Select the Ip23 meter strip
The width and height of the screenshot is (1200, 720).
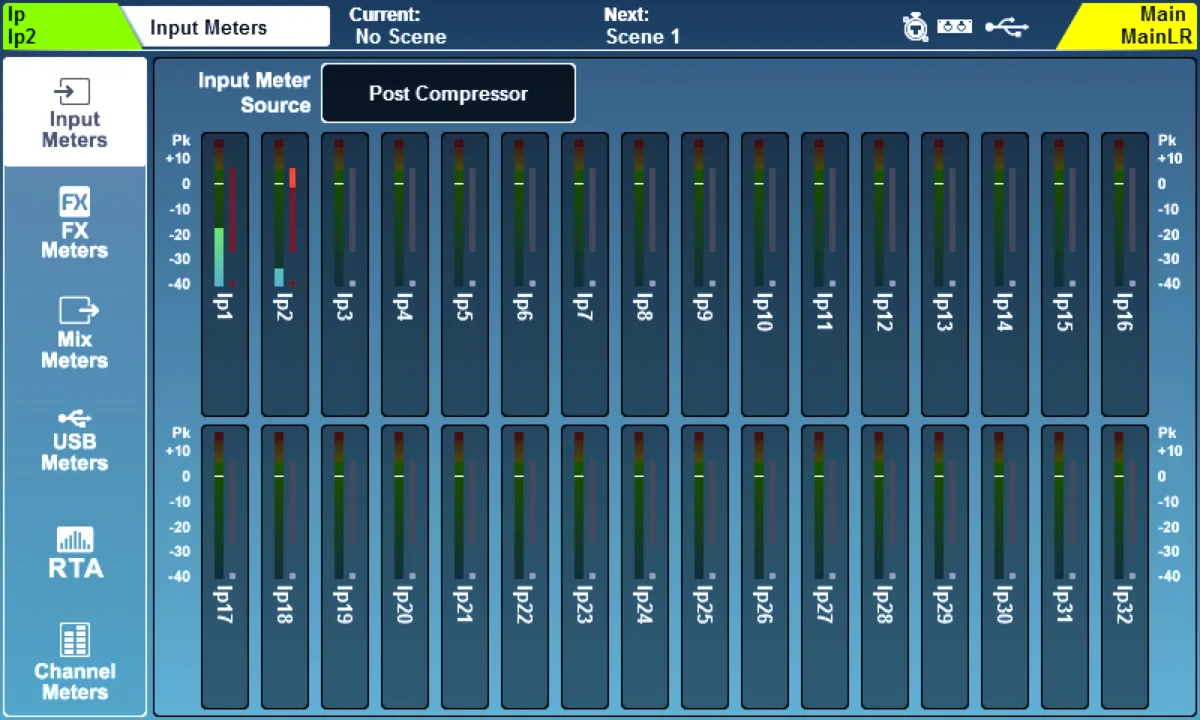[585, 567]
